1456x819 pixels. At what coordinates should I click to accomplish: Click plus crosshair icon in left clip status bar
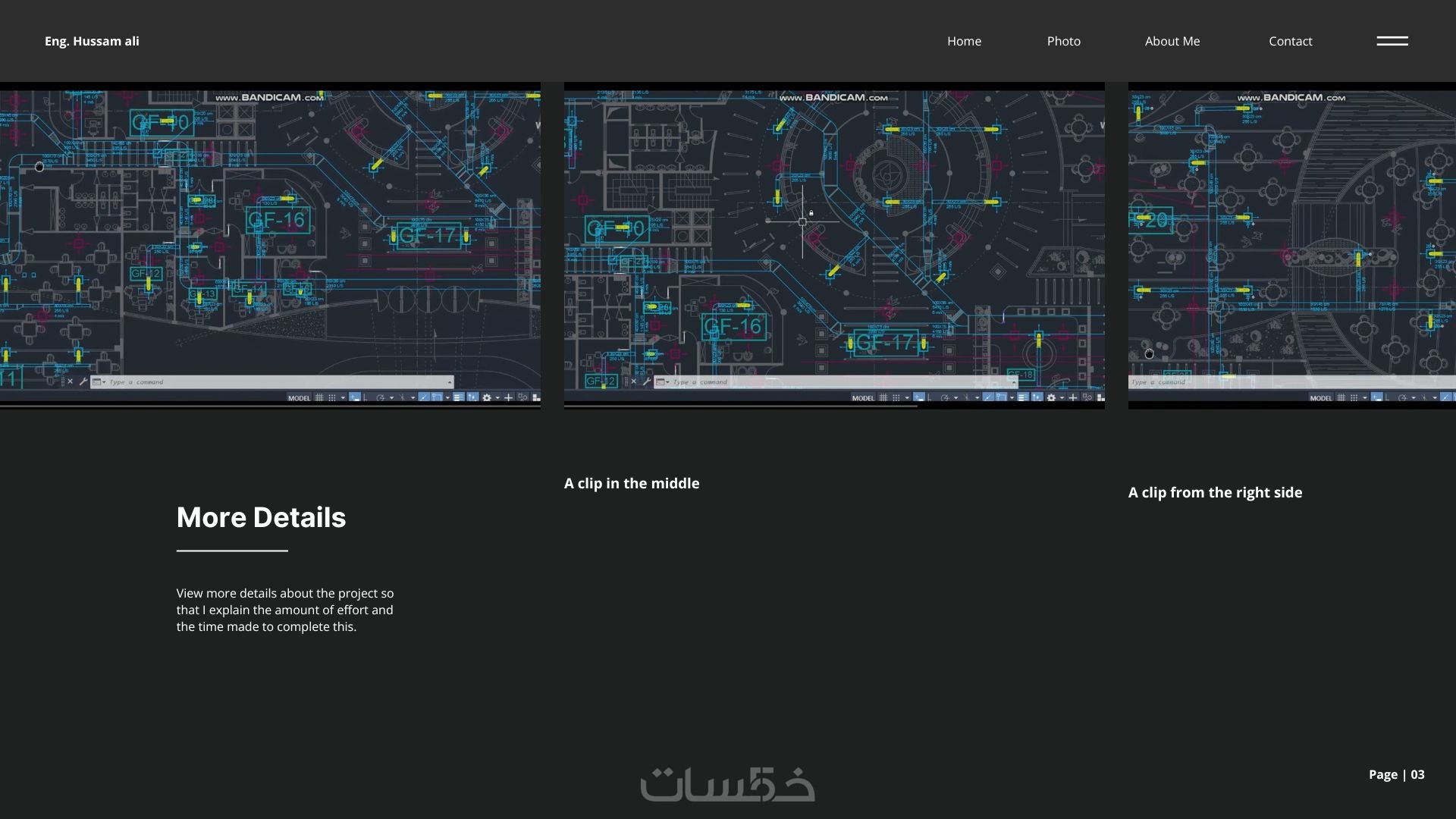(508, 397)
